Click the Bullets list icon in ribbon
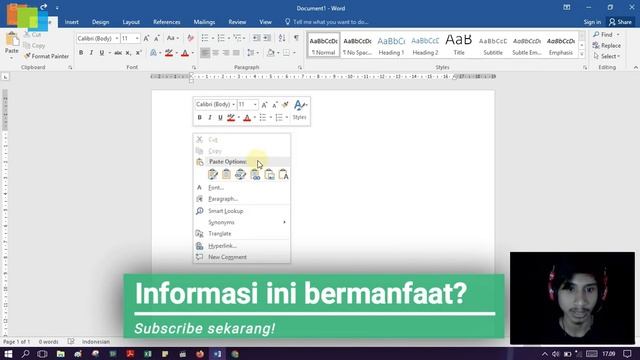This screenshot has width=640, height=360. tap(205, 38)
